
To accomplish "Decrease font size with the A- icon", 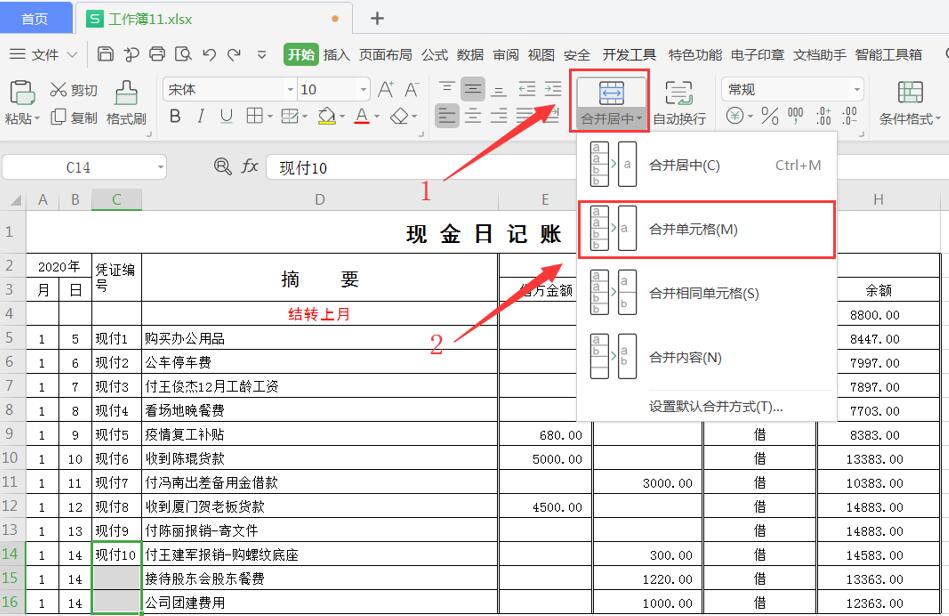I will 412,90.
